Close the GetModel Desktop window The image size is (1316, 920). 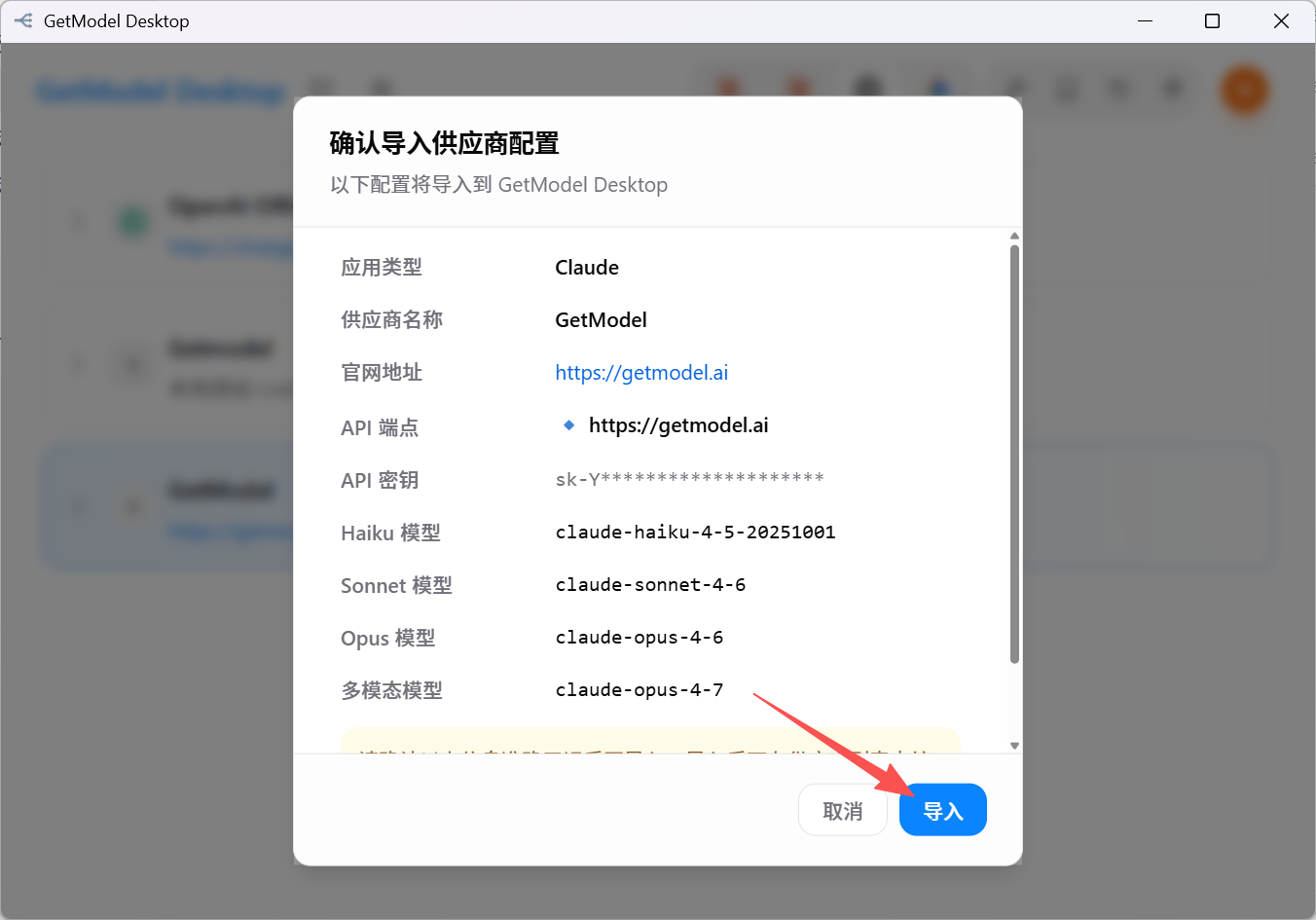(1281, 20)
